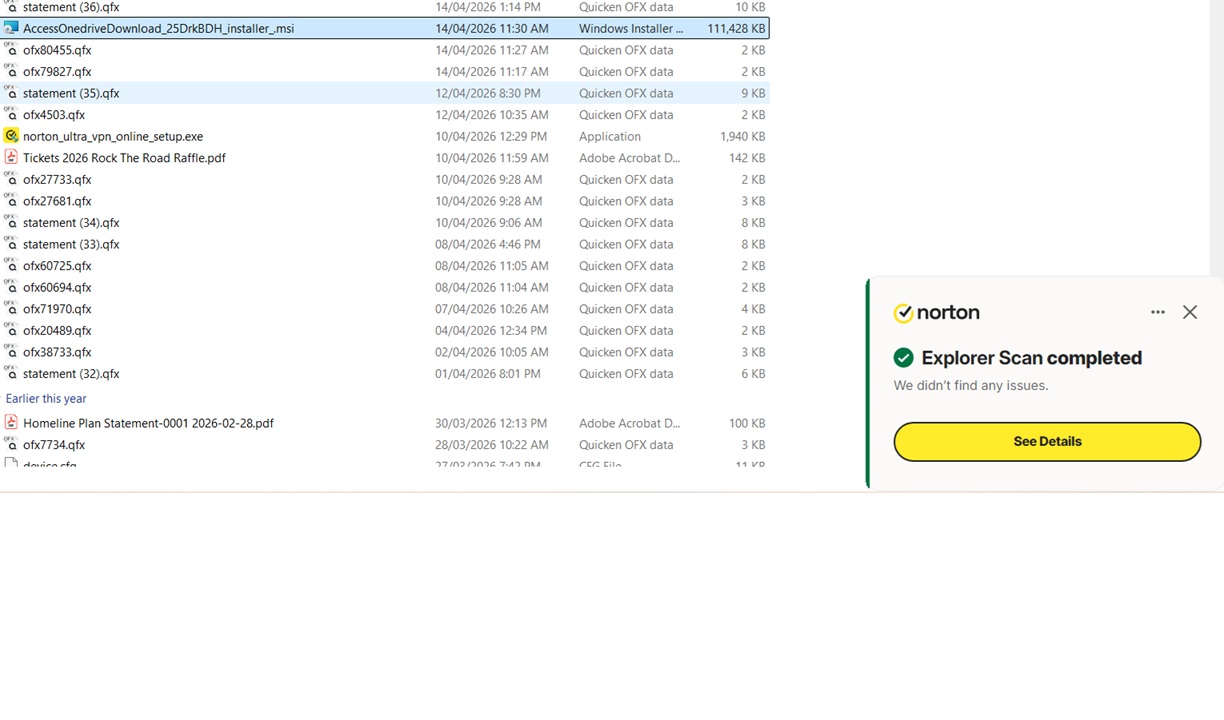Select the ofx20489.qfx file name

pyautogui.click(x=57, y=331)
